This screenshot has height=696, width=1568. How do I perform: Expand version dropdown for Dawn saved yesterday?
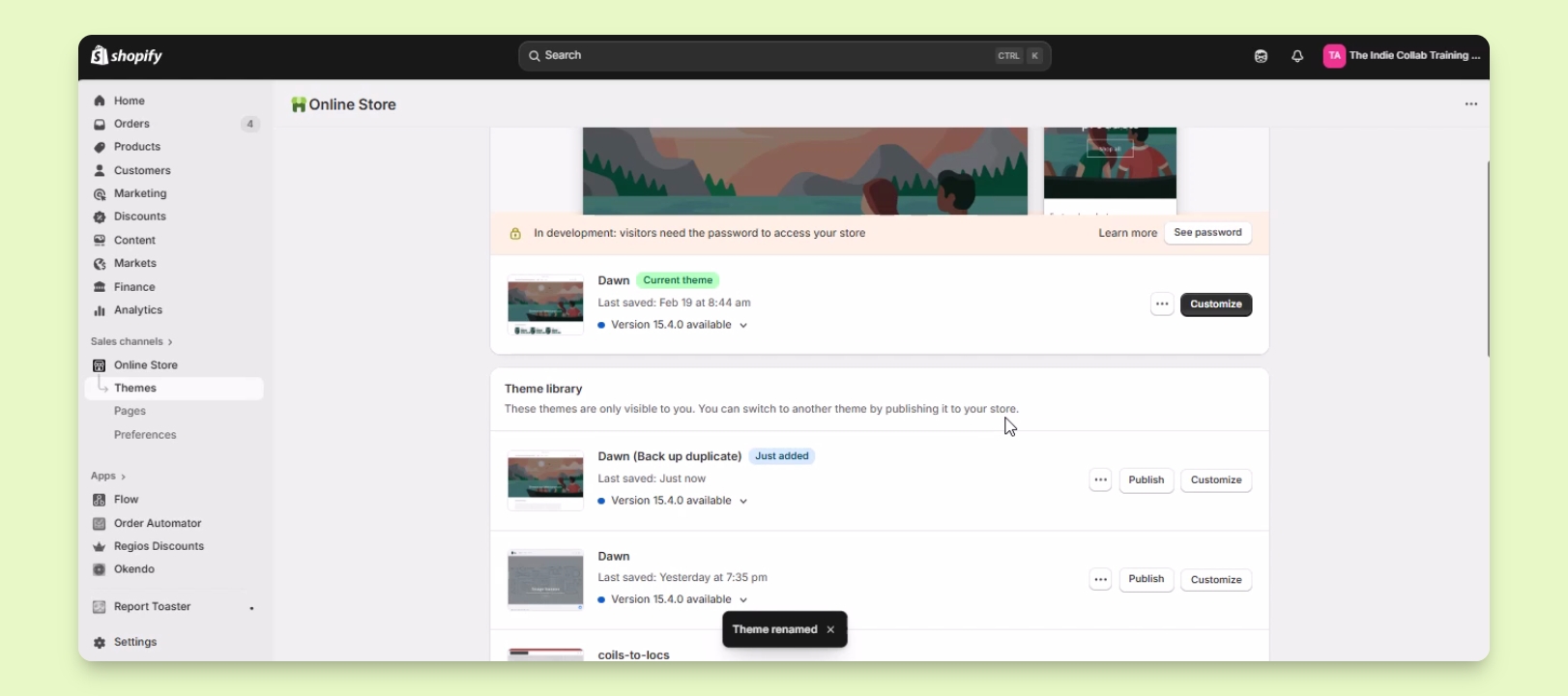tap(743, 599)
